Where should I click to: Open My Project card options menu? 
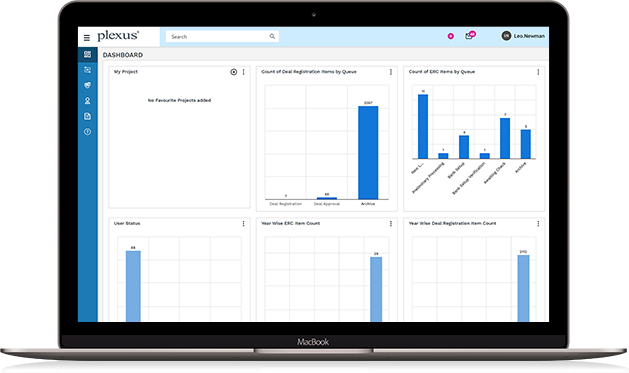243,72
